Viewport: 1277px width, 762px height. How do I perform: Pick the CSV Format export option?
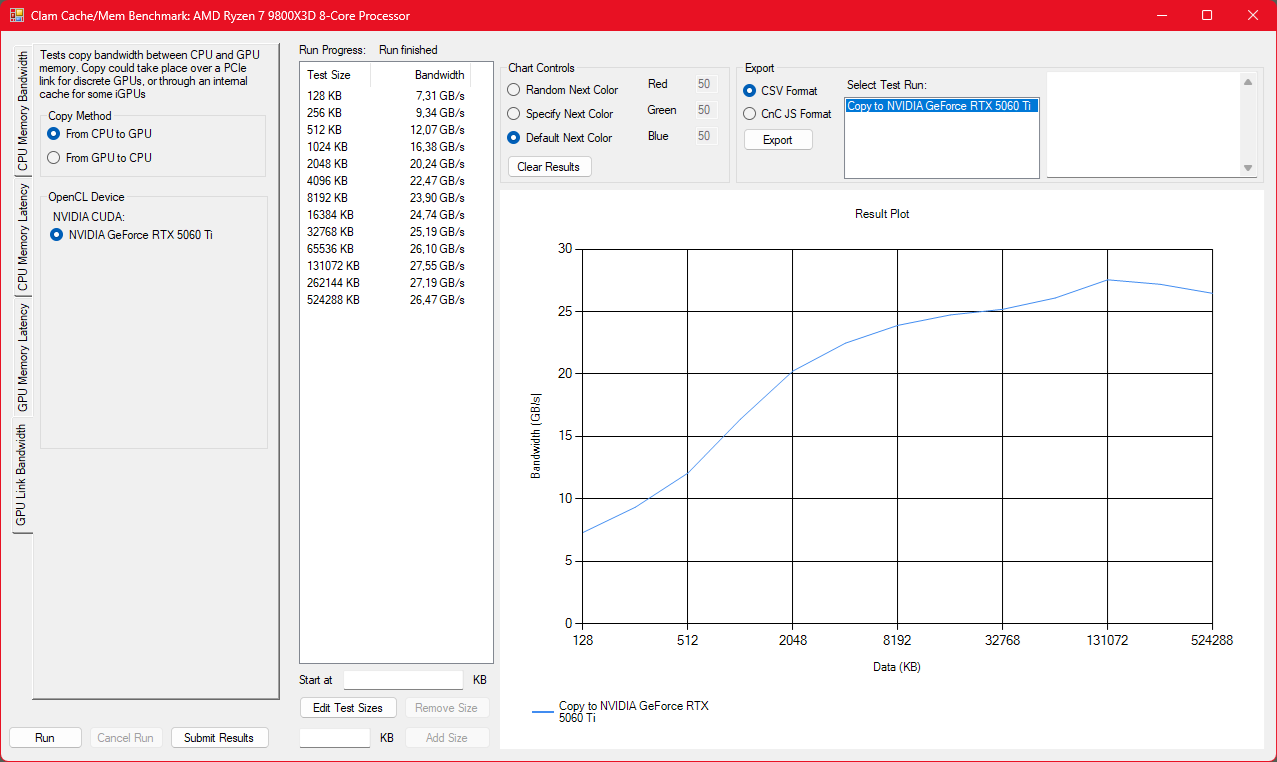(x=780, y=91)
